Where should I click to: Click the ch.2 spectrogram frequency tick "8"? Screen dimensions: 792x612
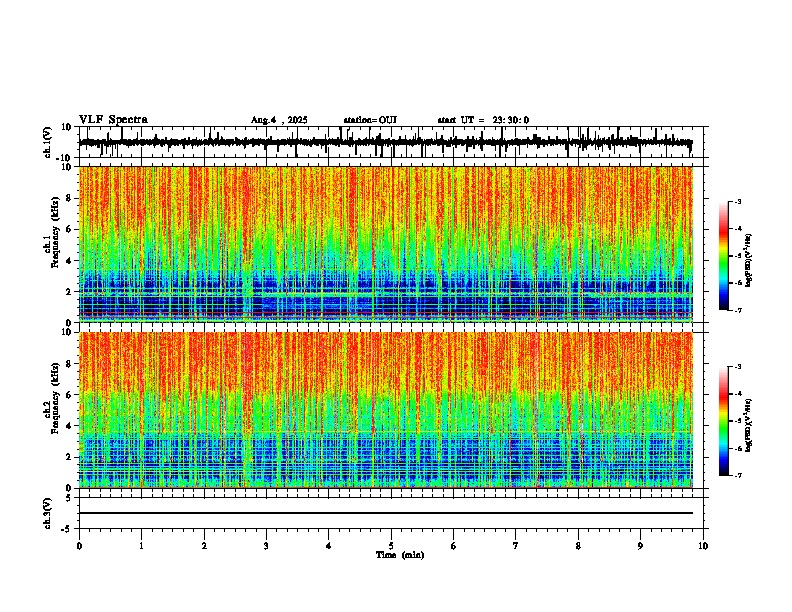coord(69,364)
